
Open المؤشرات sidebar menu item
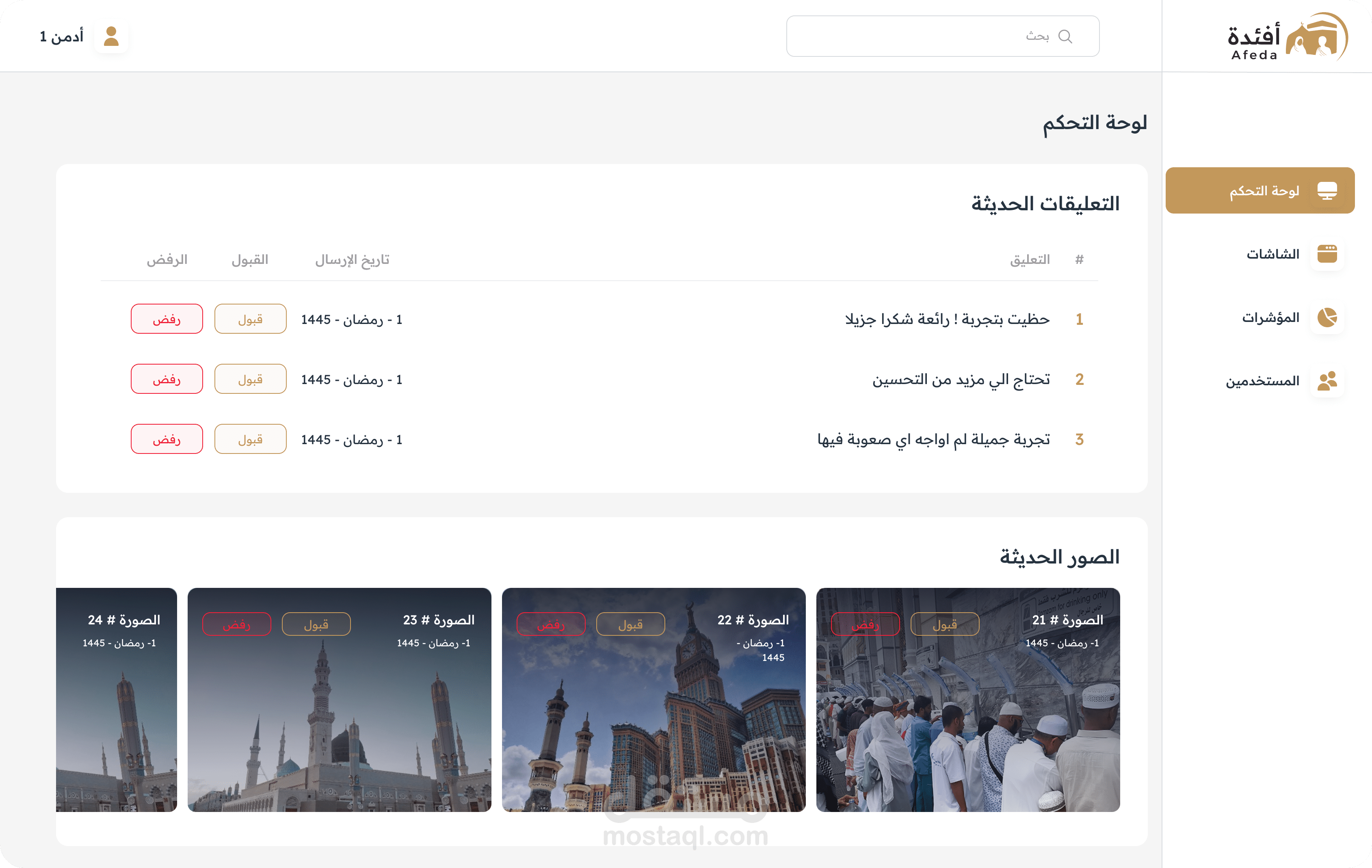pos(1270,317)
